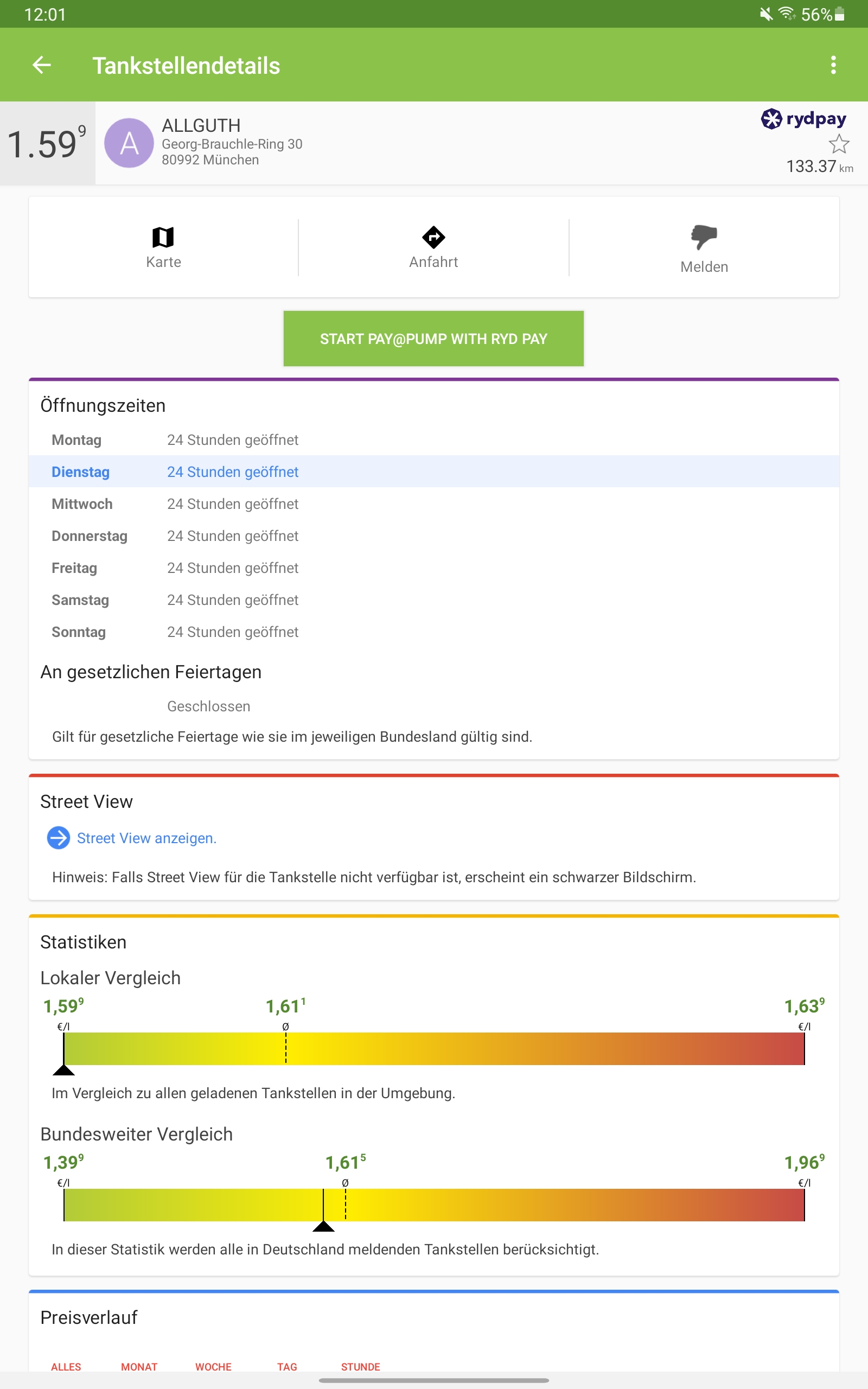Switch to the WOCHE tab
This screenshot has width=868, height=1389.
[x=213, y=1367]
